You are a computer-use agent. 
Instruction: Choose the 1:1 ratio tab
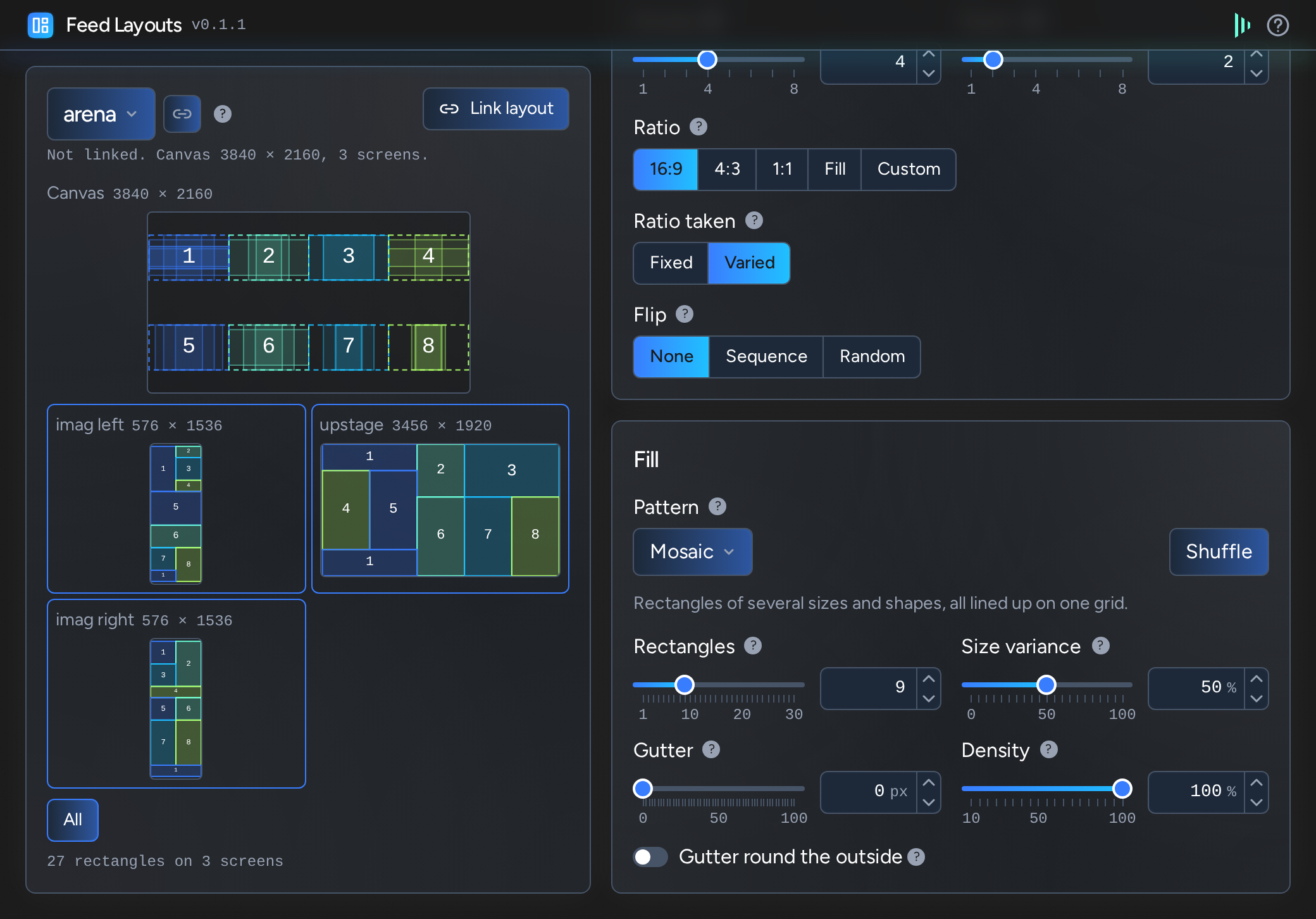(x=782, y=169)
